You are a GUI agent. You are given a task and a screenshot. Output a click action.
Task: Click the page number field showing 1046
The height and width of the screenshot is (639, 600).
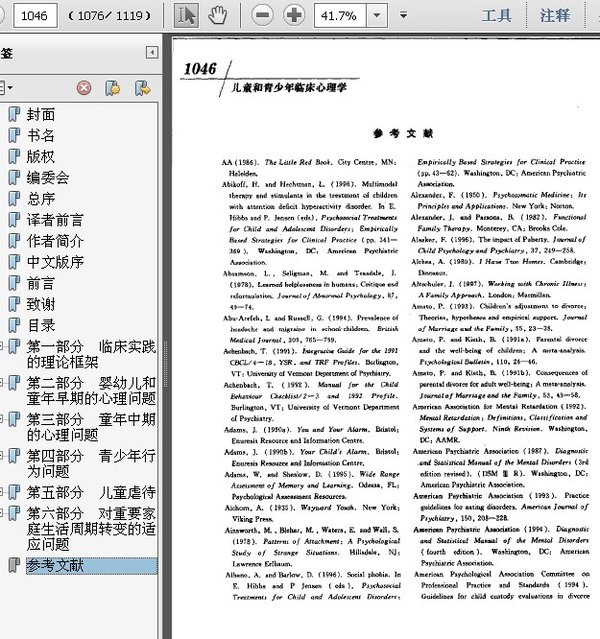[x=35, y=15]
